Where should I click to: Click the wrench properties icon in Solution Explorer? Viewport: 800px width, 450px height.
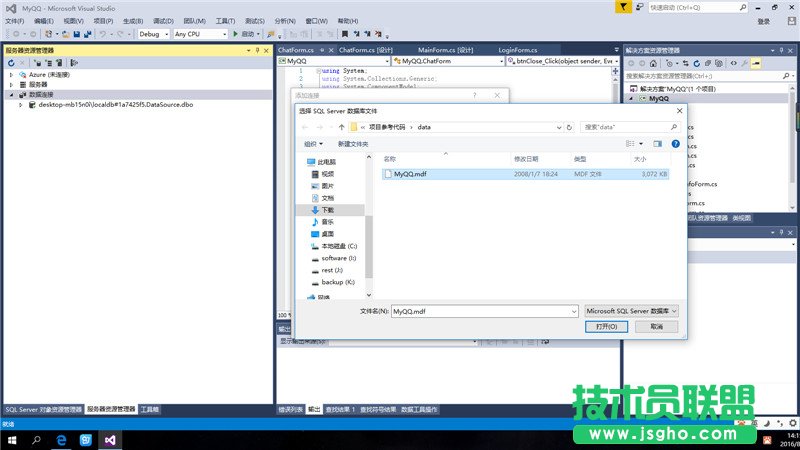point(745,63)
